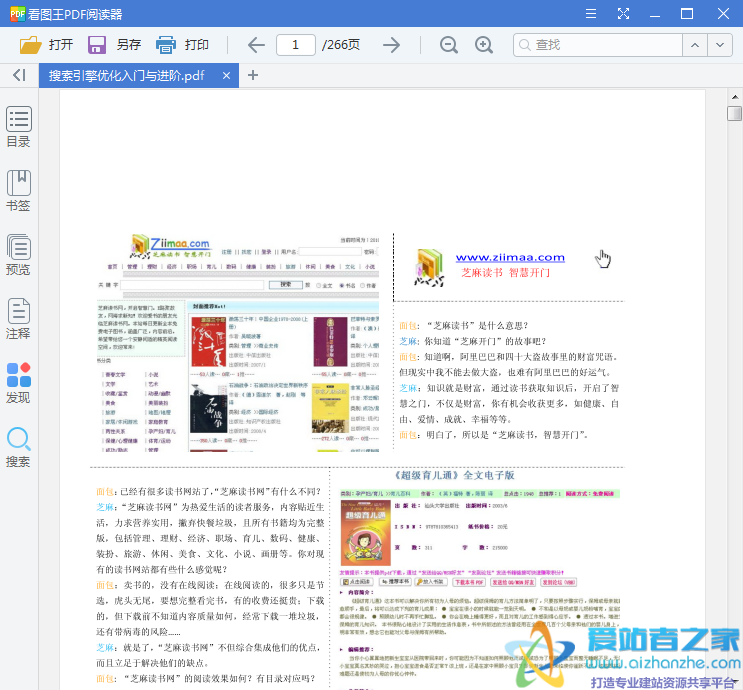Close the PDF reader window
This screenshot has height=690, width=743.
pyautogui.click(x=723, y=13)
